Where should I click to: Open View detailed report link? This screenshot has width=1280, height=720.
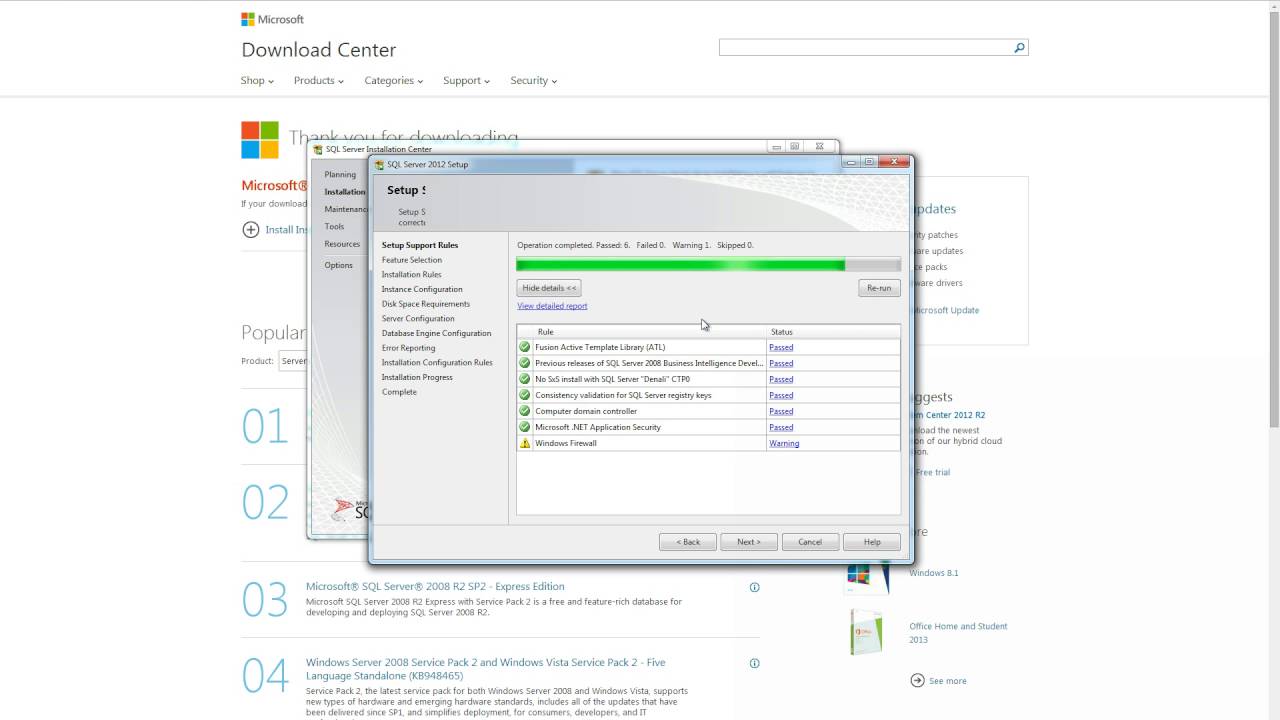tap(552, 306)
